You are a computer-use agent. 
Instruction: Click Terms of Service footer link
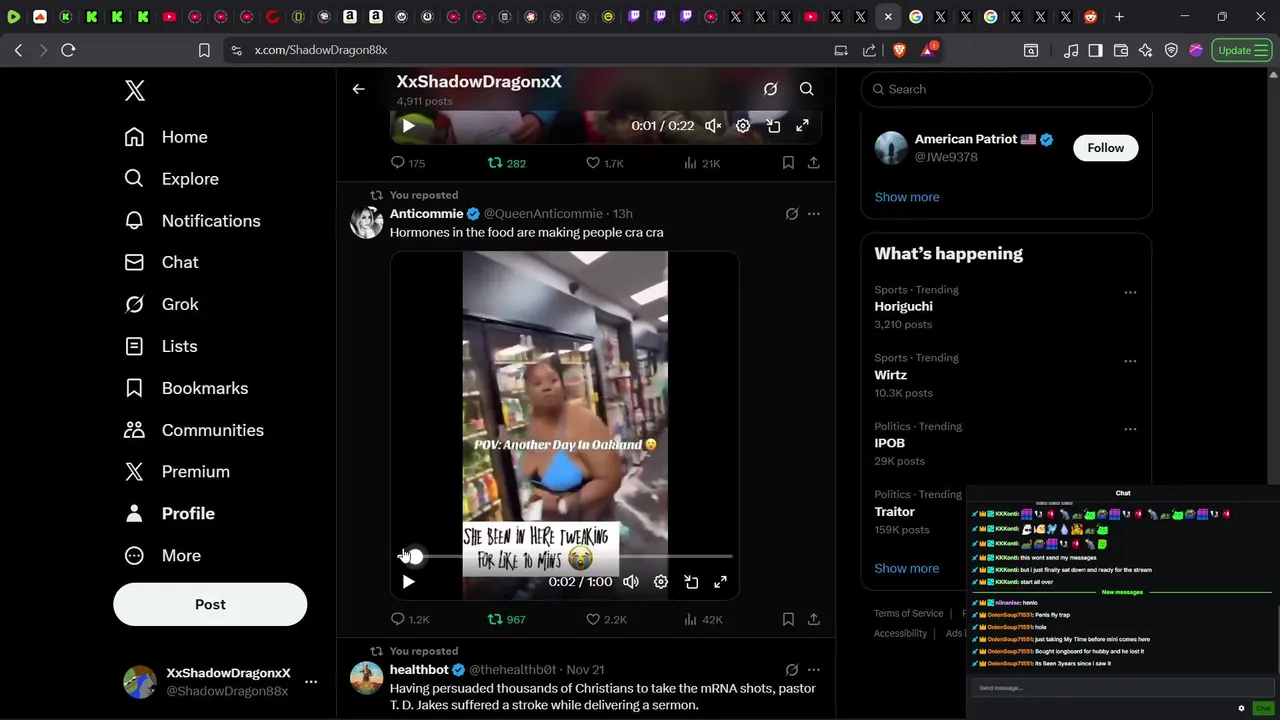pyautogui.click(x=908, y=613)
